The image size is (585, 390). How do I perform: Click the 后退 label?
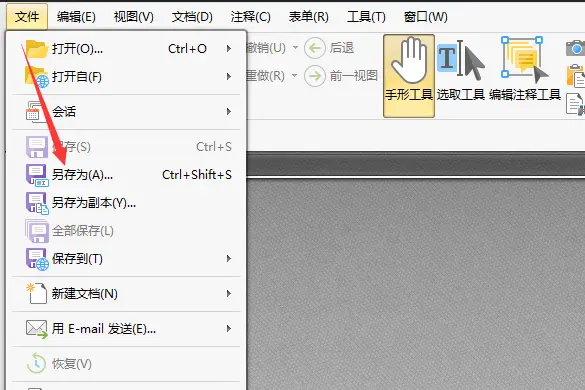point(341,48)
